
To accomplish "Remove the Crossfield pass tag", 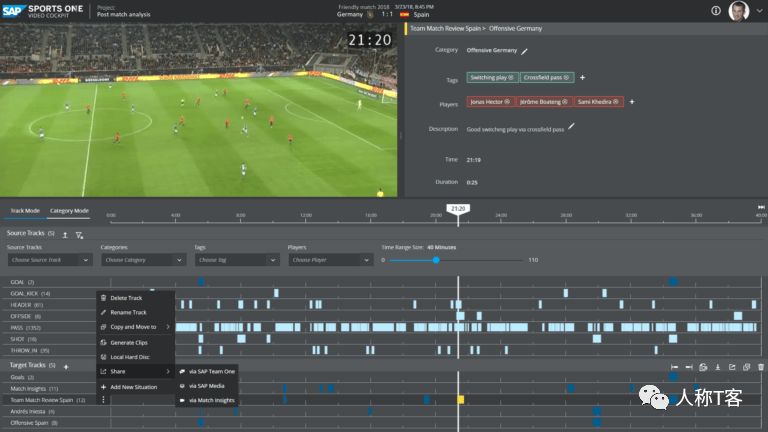I will point(568,77).
